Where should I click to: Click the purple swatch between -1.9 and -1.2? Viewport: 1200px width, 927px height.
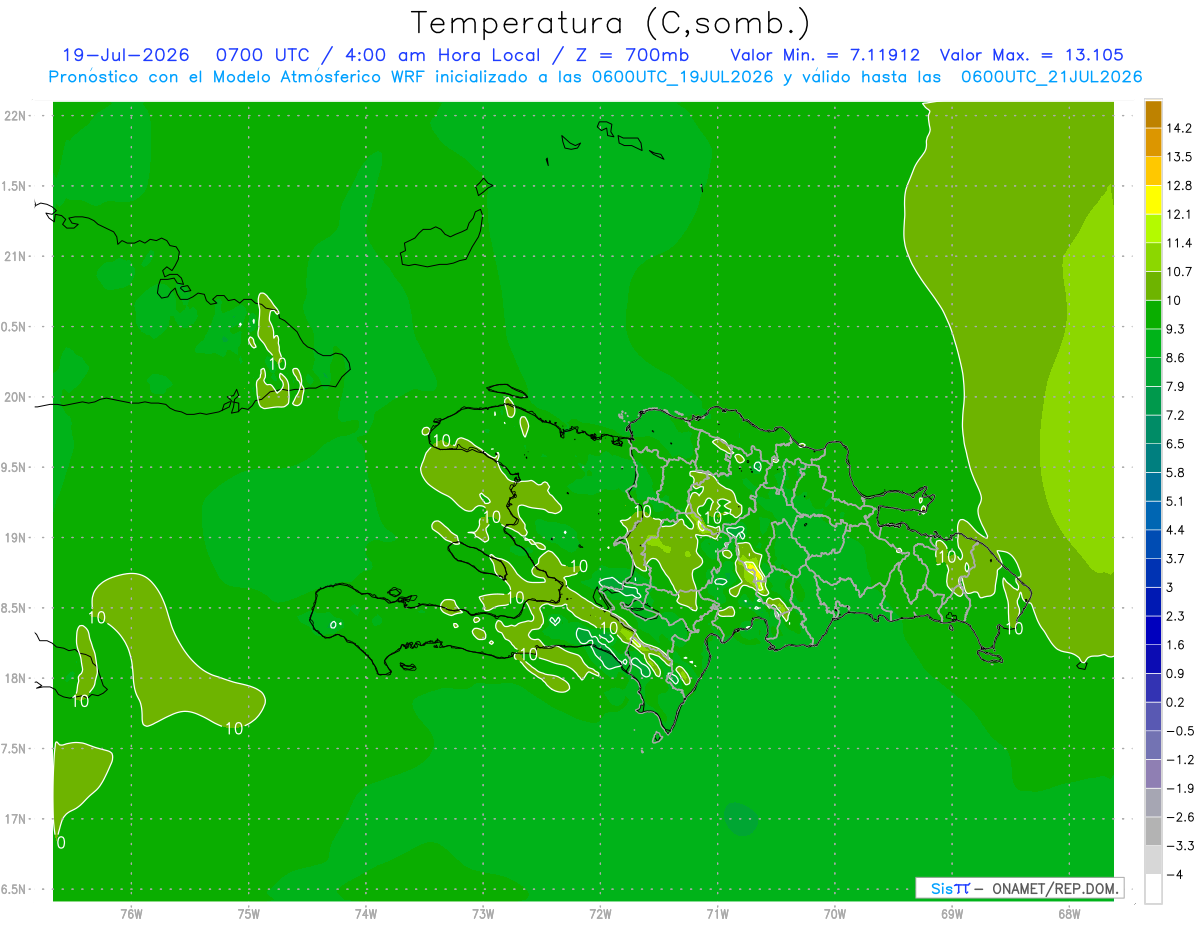pyautogui.click(x=1153, y=774)
